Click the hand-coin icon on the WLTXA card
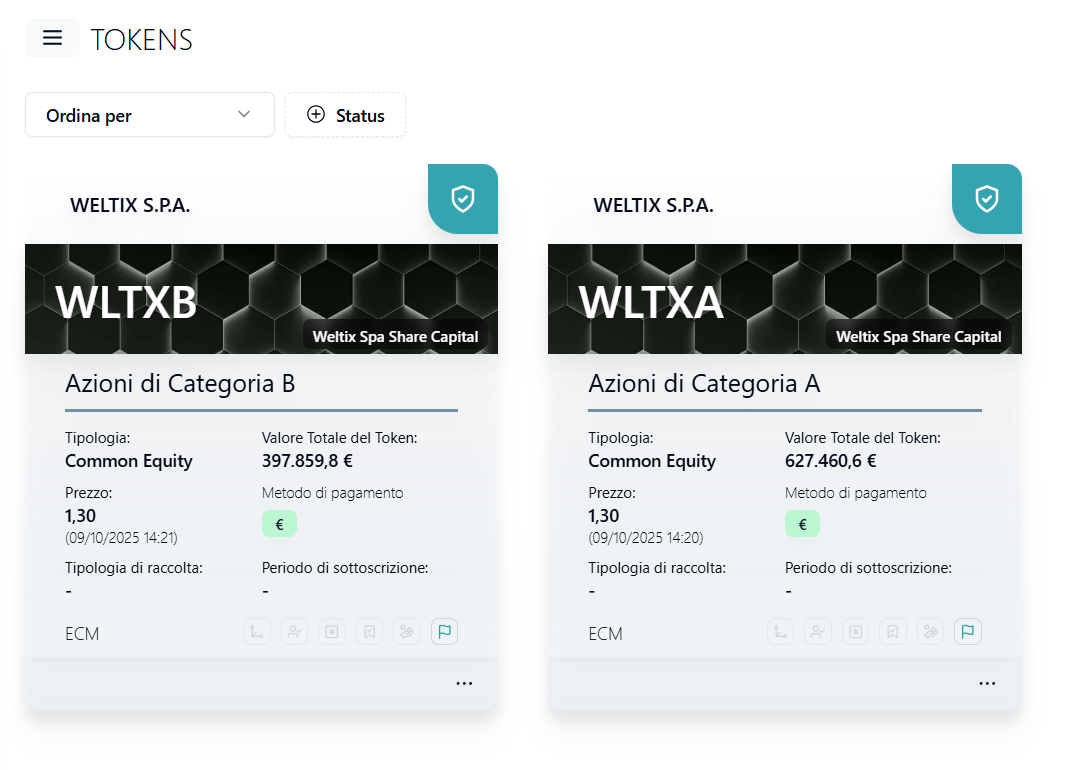 tap(930, 632)
